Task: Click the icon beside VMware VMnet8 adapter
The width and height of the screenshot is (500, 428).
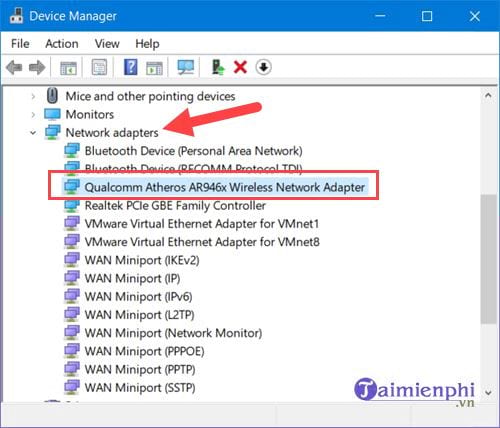Action: coord(72,241)
